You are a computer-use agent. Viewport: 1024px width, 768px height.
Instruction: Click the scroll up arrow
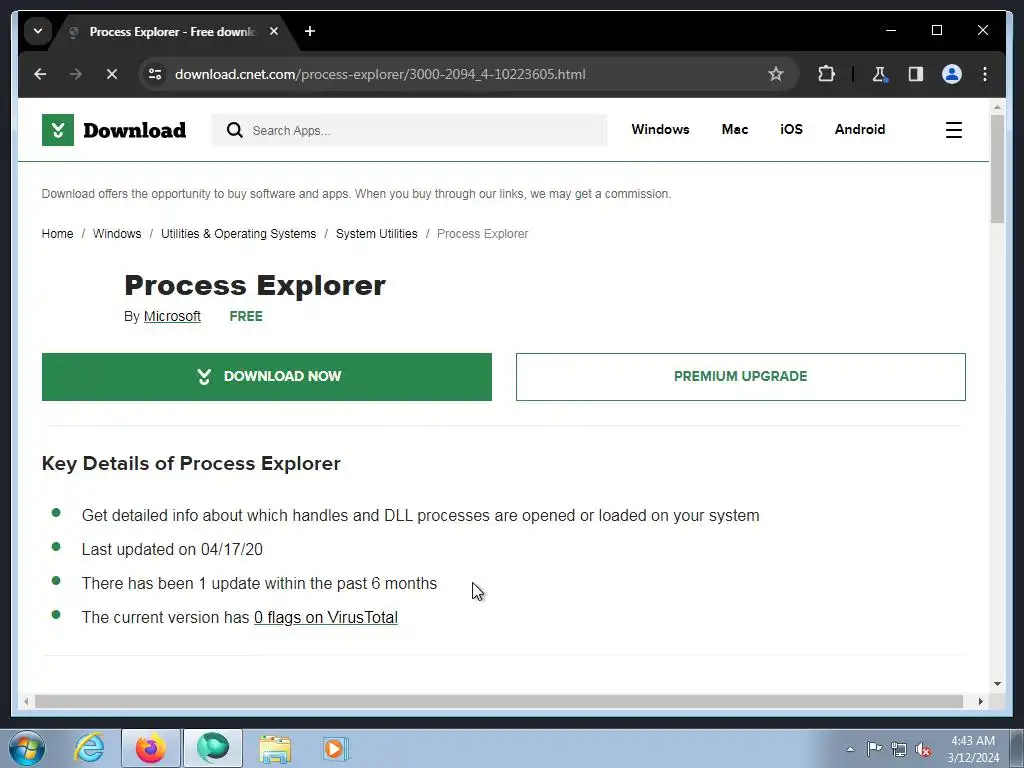[997, 106]
